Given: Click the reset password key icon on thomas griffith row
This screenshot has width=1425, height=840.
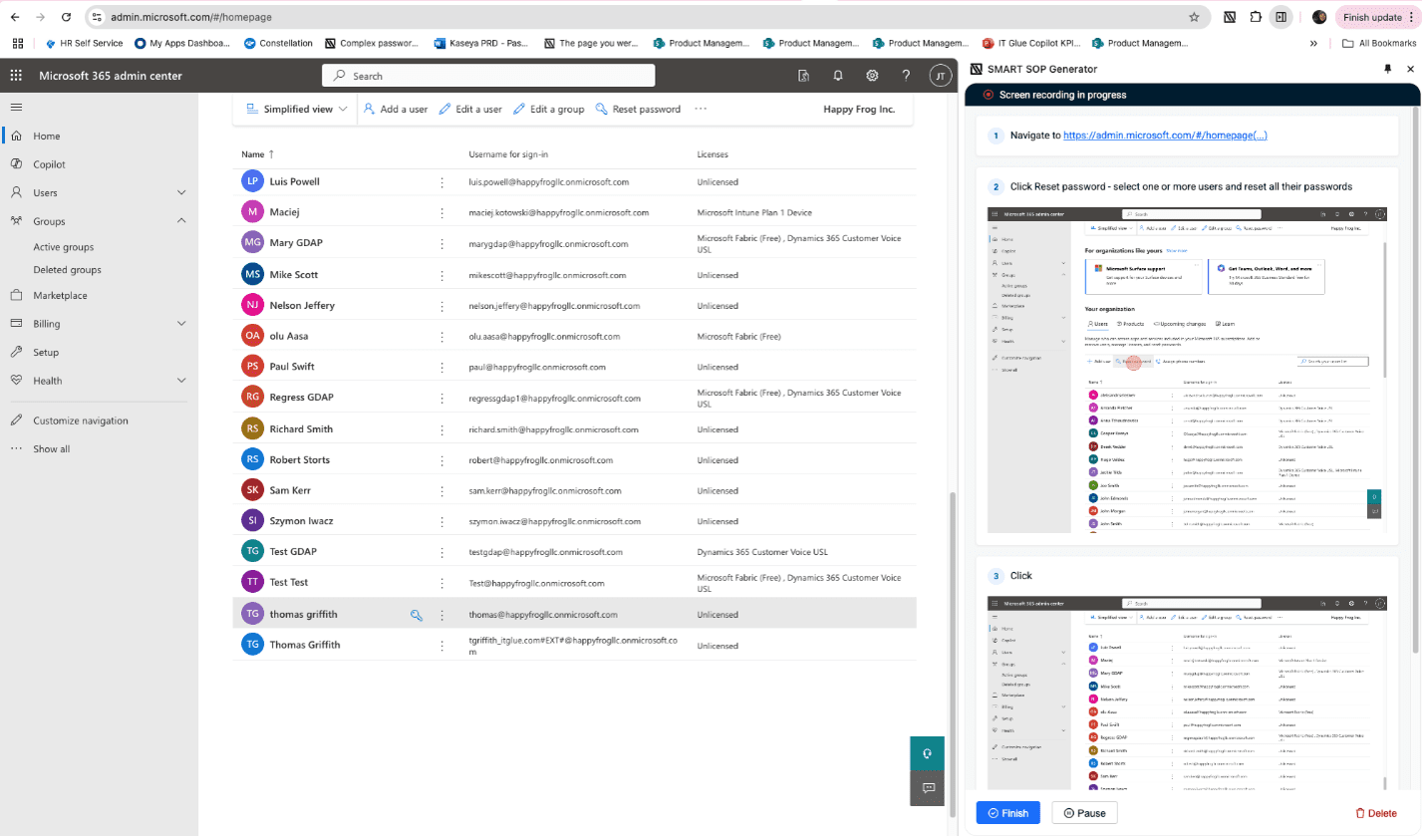Looking at the screenshot, I should click(417, 615).
